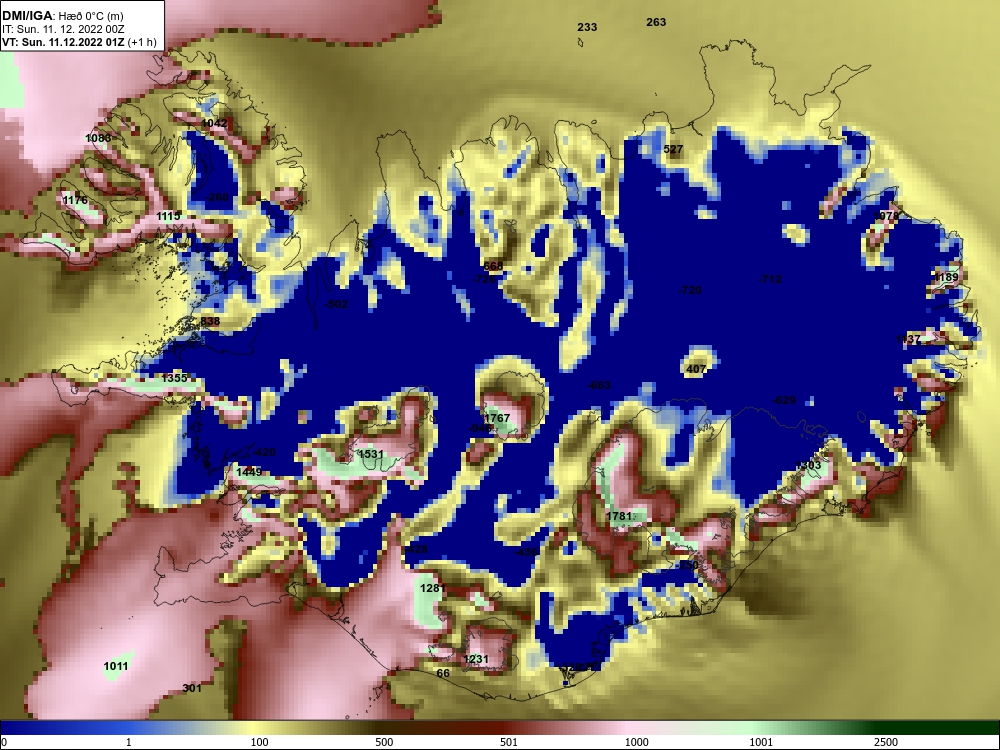
Task: Click the map value 1042
Action: point(214,123)
